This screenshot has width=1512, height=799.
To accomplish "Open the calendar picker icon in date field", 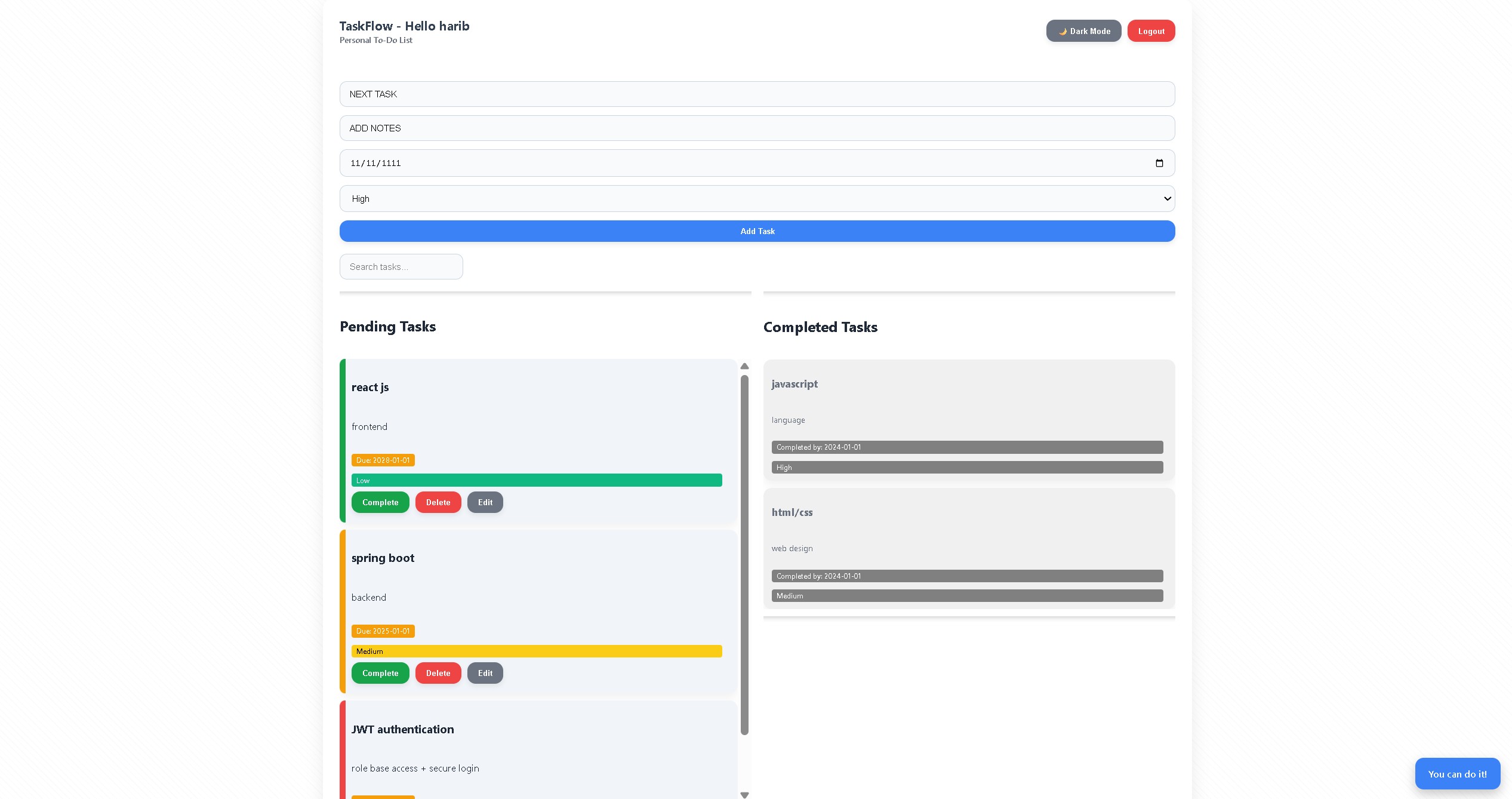I will coord(1159,163).
